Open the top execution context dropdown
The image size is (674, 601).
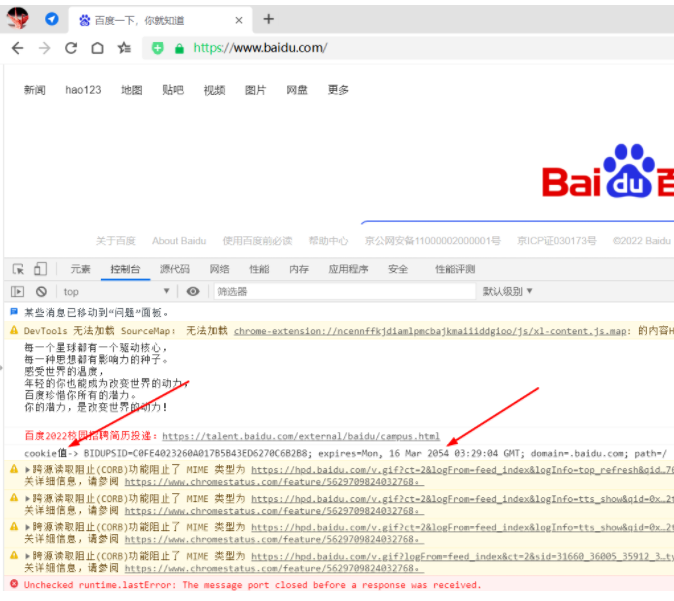116,291
